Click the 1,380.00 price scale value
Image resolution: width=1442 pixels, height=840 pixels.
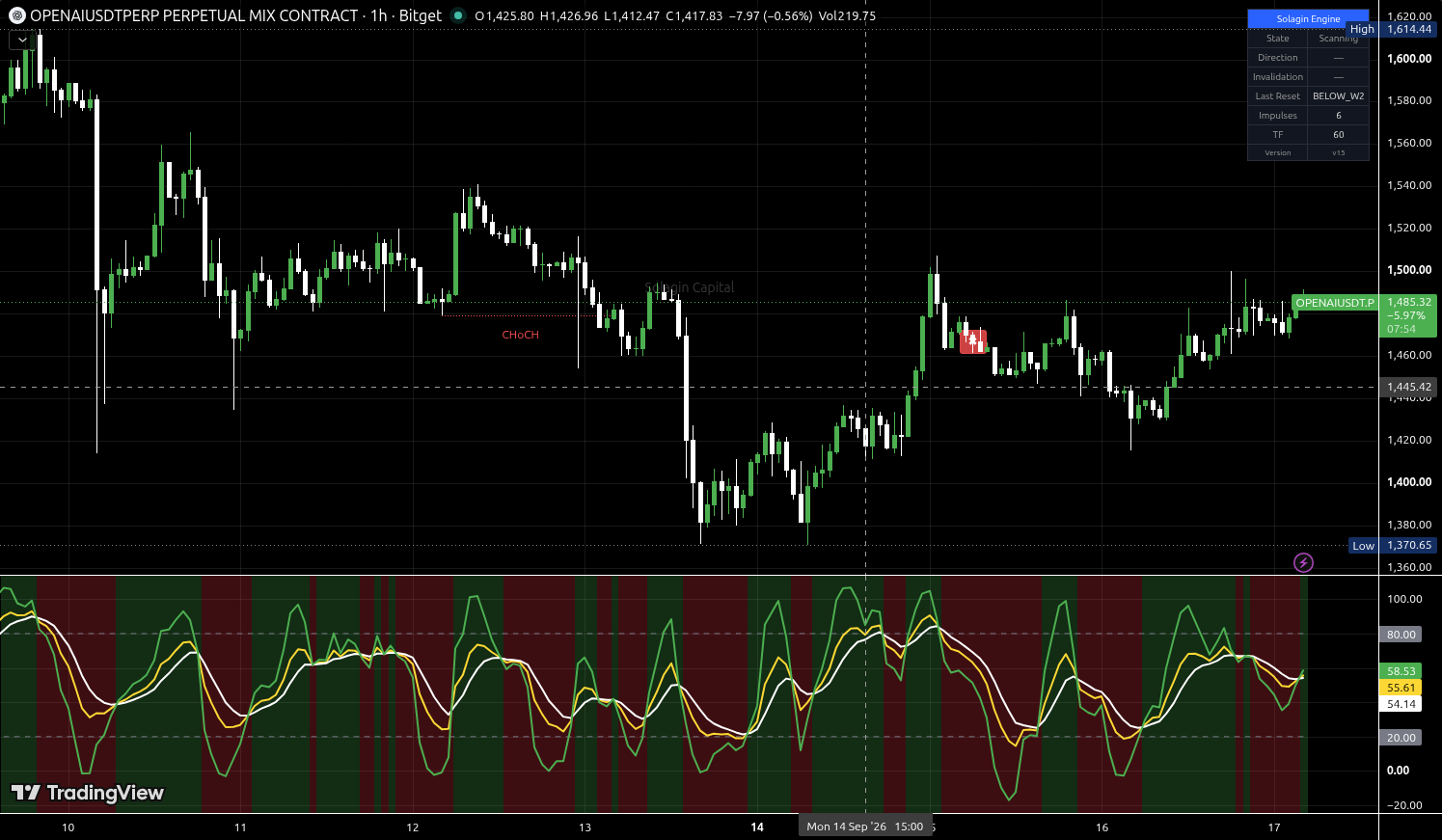point(1409,525)
